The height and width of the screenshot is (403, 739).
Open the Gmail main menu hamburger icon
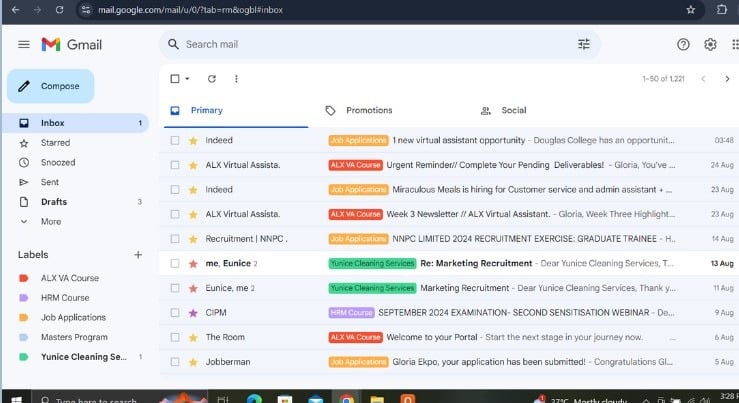[24, 45]
